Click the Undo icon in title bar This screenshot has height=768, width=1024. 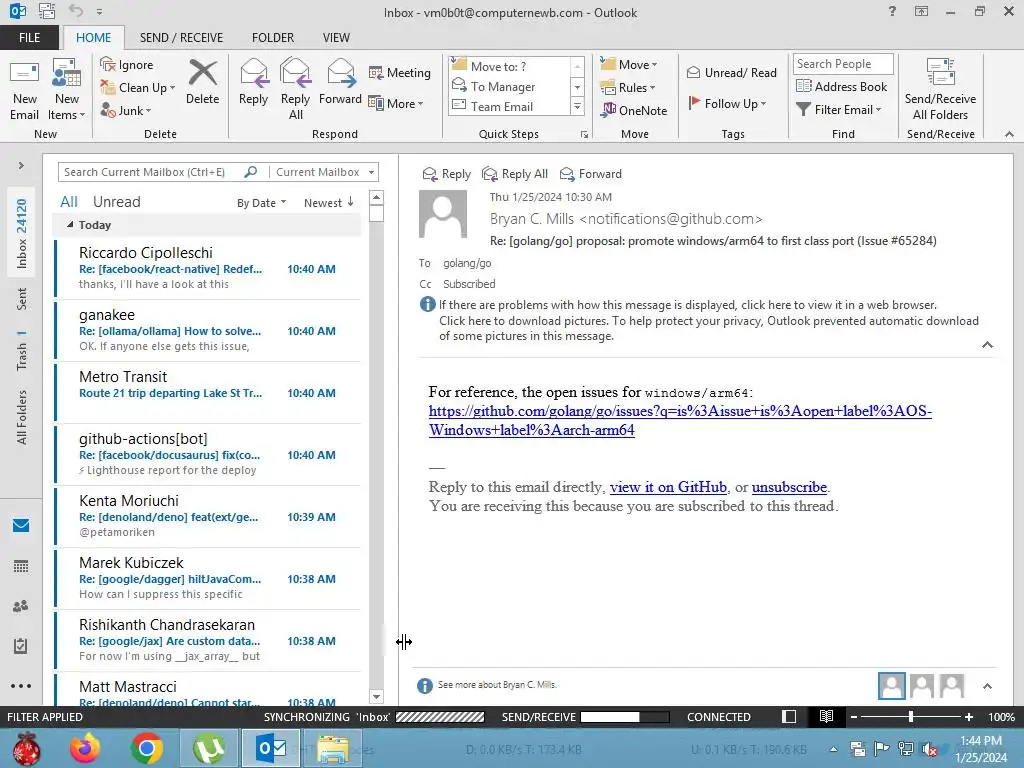pyautogui.click(x=76, y=11)
